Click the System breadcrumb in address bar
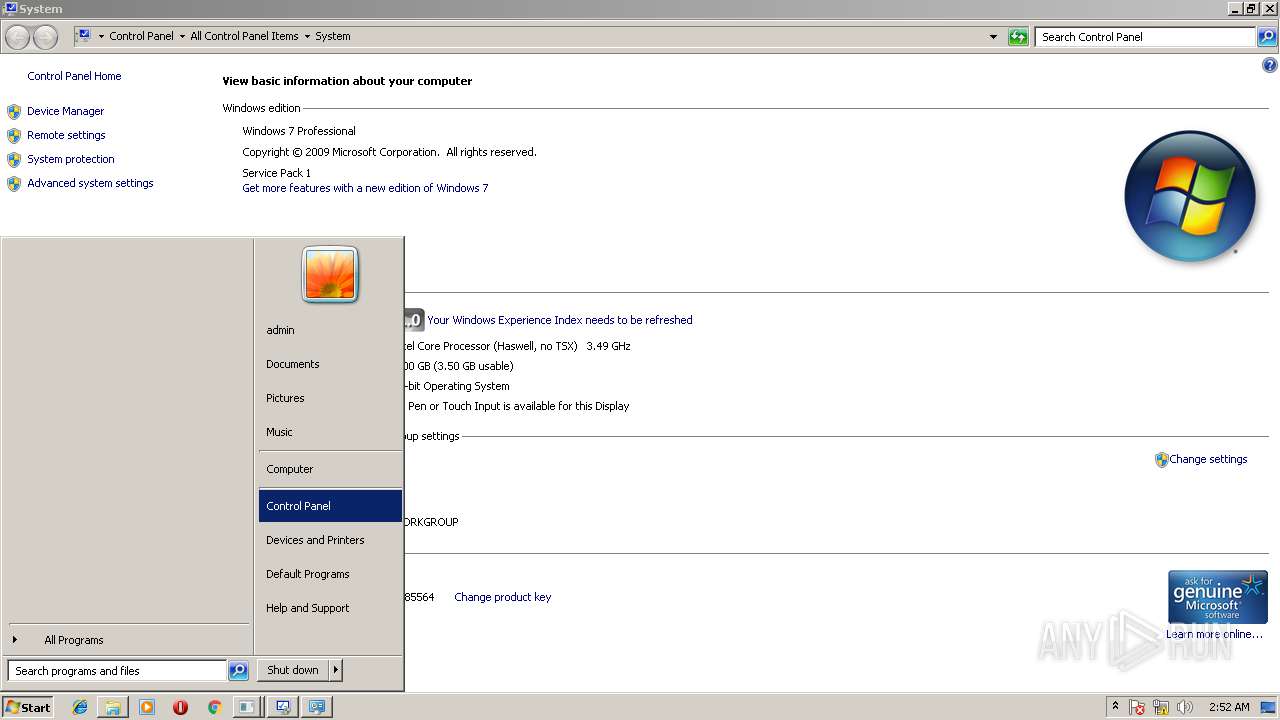This screenshot has height=720, width=1280. [333, 36]
